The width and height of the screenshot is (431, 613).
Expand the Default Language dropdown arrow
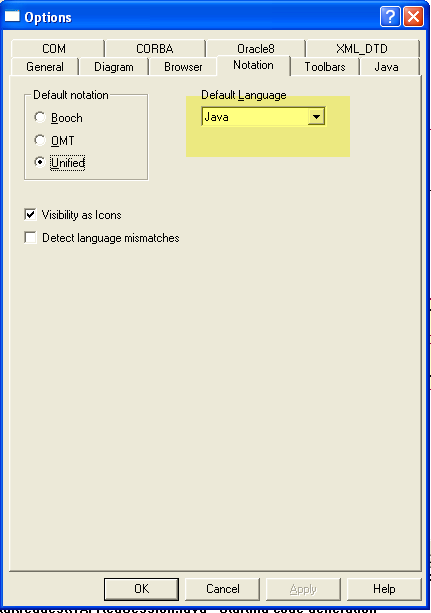[x=316, y=117]
